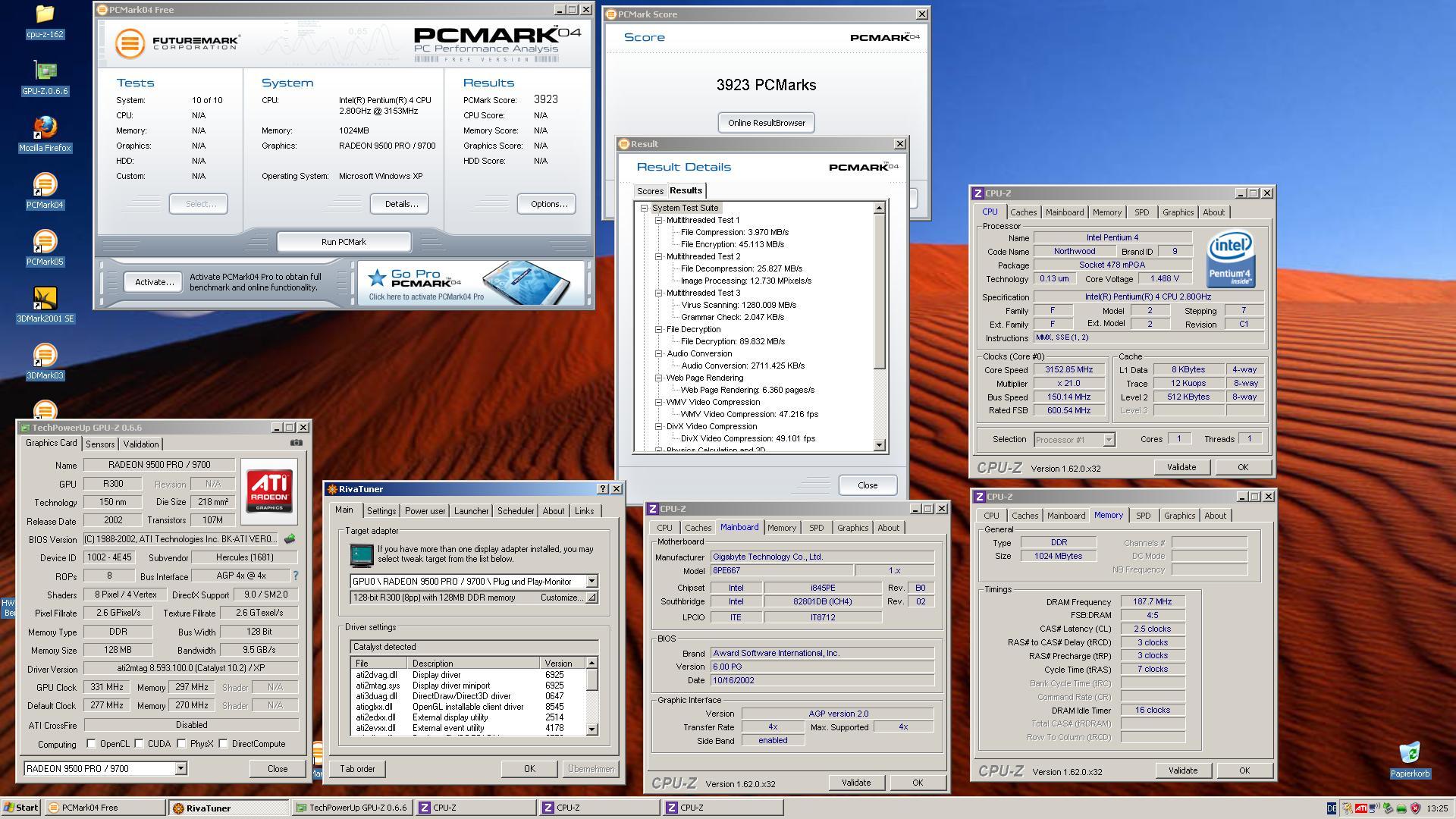Click the Result Details vertical scrollbar thumb

(880, 291)
